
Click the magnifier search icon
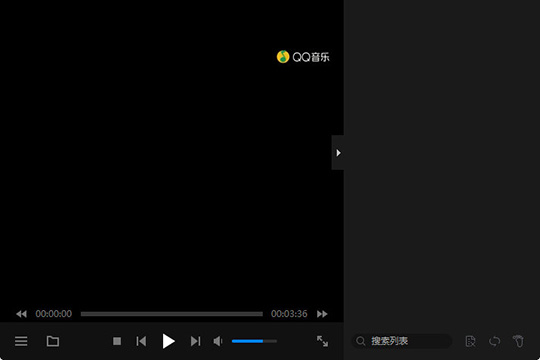click(x=361, y=341)
